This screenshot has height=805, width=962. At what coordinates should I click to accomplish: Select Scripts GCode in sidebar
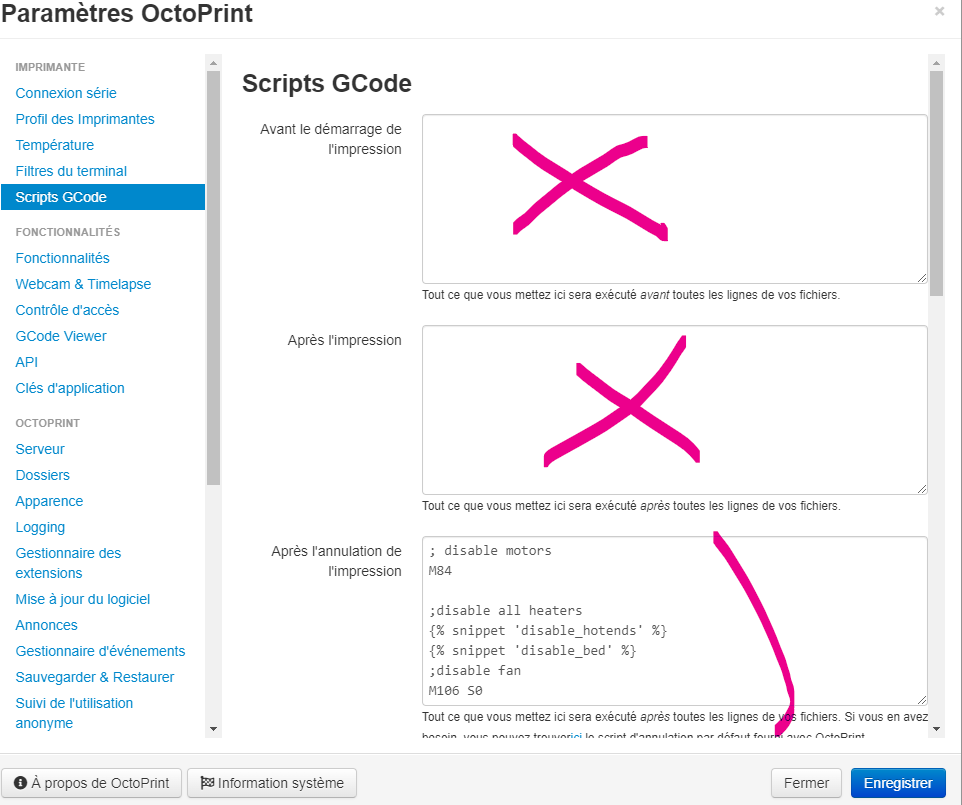click(x=103, y=197)
